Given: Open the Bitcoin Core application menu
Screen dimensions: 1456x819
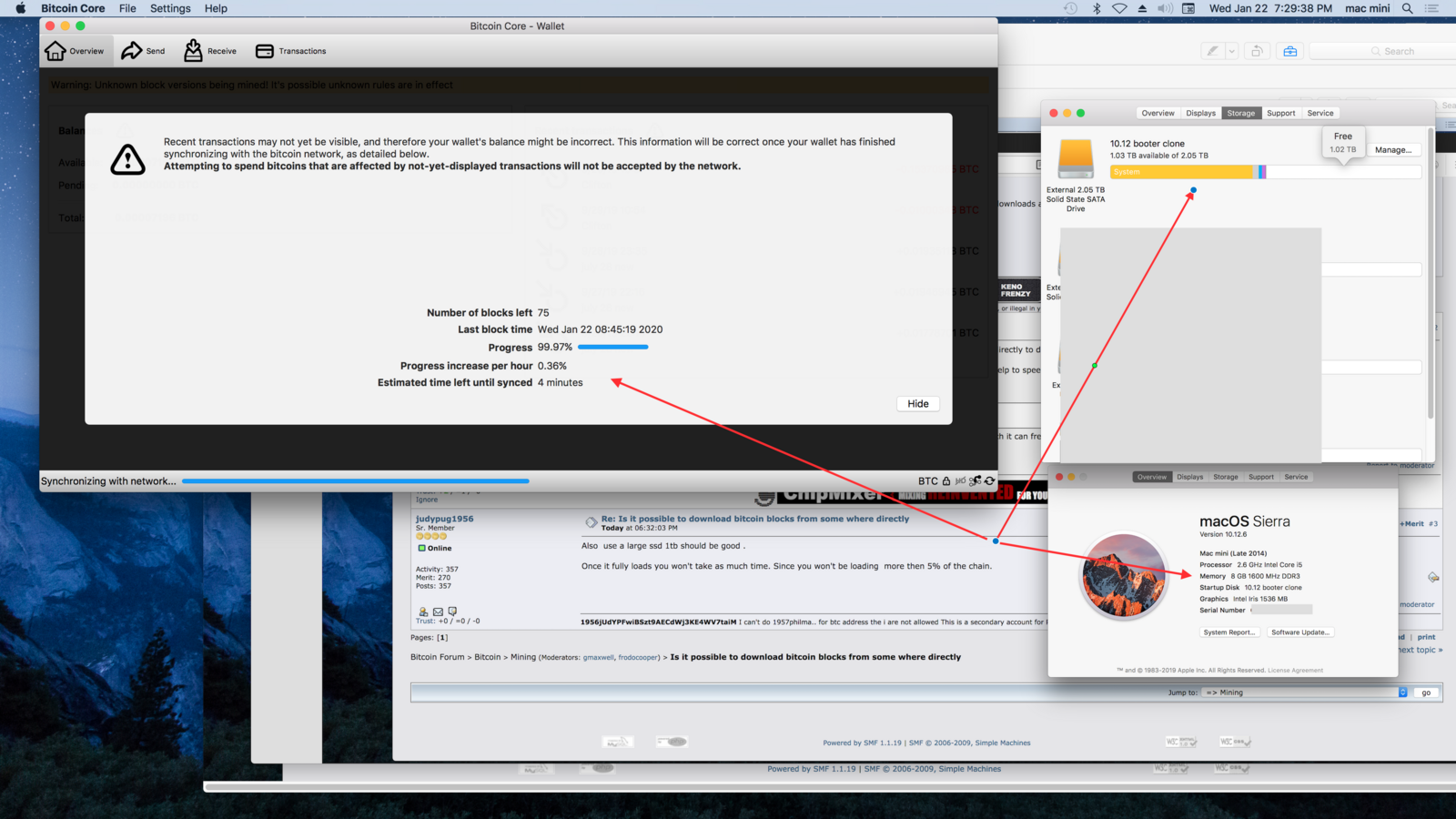Looking at the screenshot, I should [73, 8].
